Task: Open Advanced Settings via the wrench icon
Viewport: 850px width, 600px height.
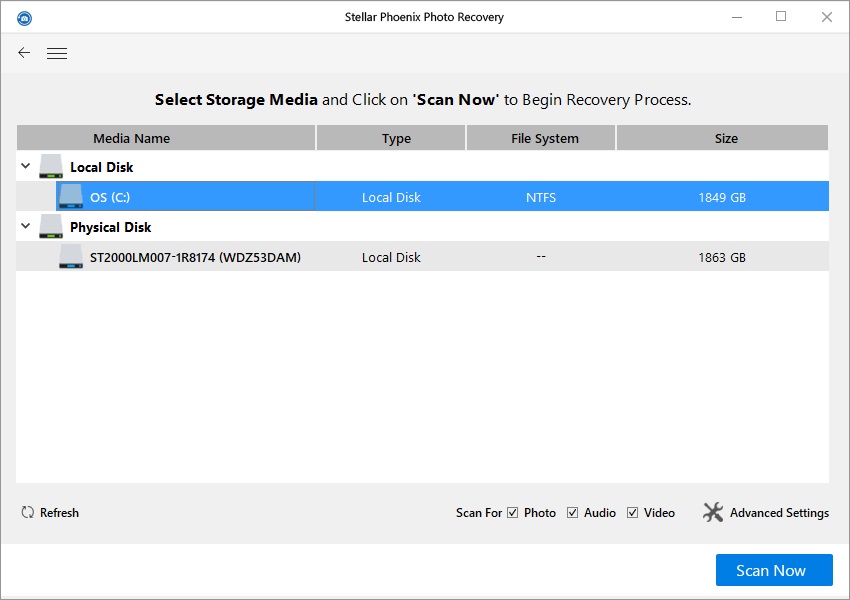Action: point(713,512)
